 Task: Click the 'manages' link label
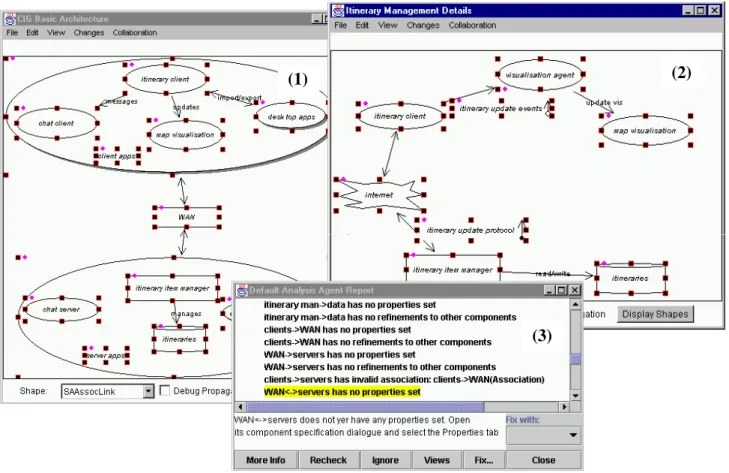point(186,314)
